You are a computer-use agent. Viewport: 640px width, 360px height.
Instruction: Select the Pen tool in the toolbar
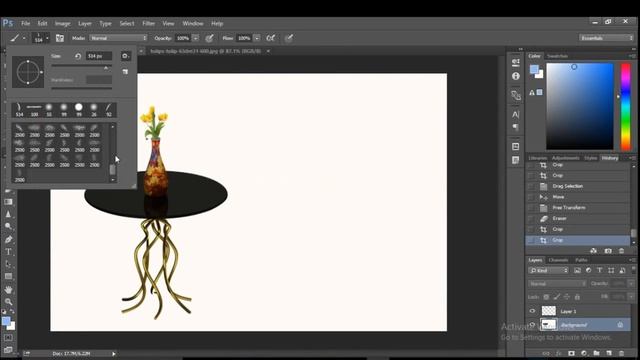click(x=8, y=240)
